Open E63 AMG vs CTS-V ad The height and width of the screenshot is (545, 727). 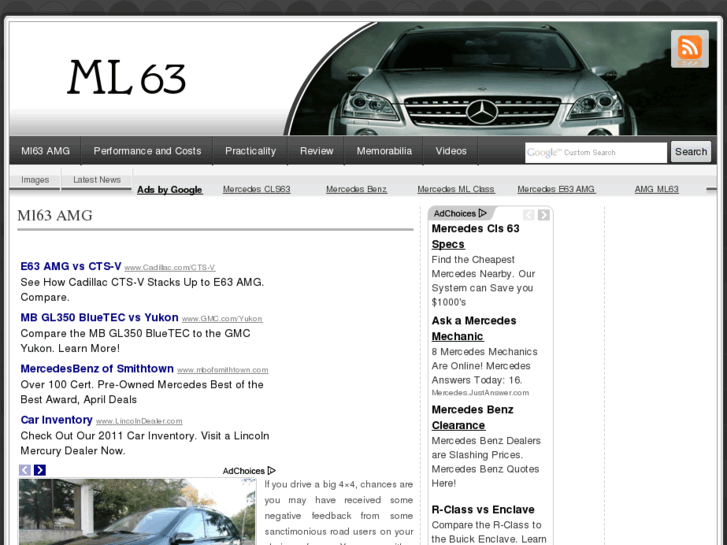[x=70, y=266]
